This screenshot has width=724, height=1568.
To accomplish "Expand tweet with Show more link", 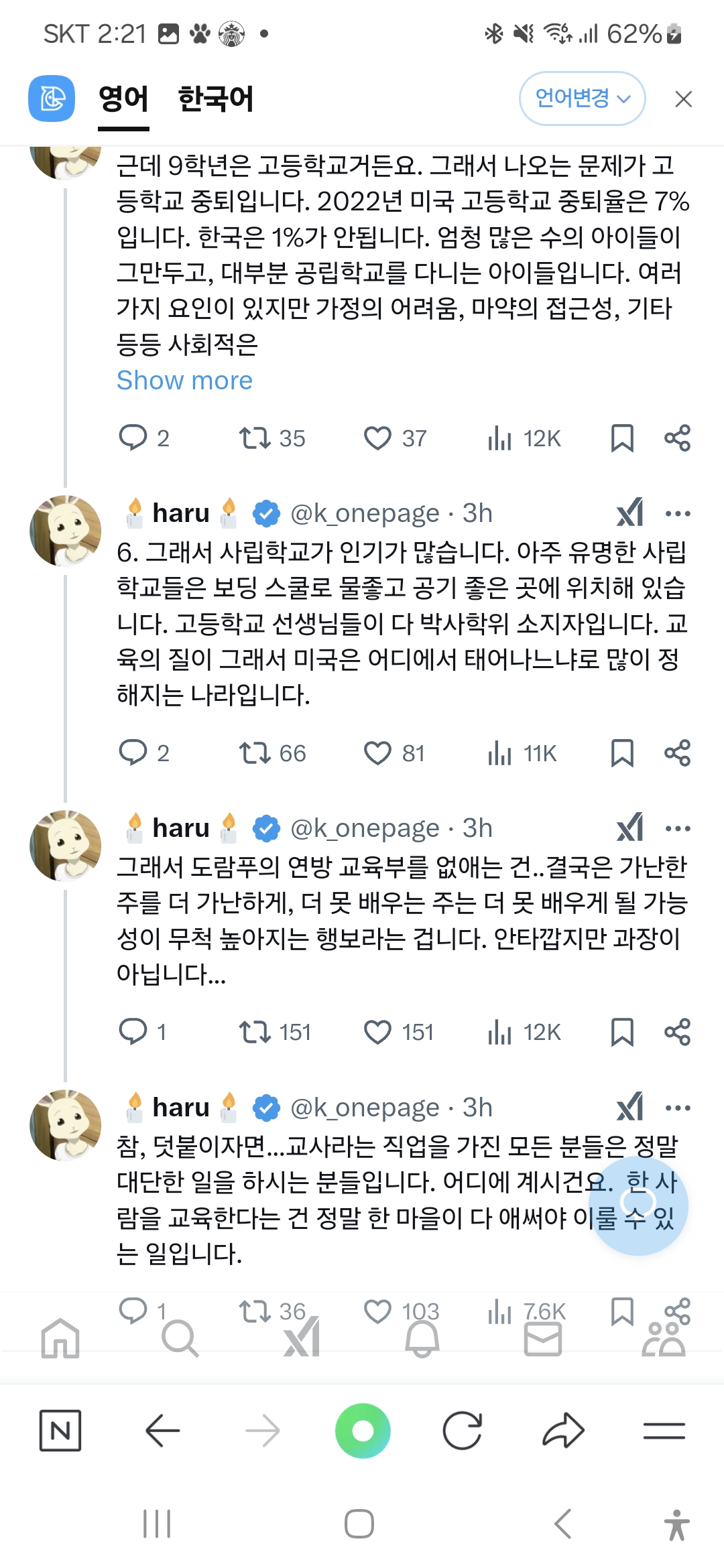I will click(x=184, y=381).
